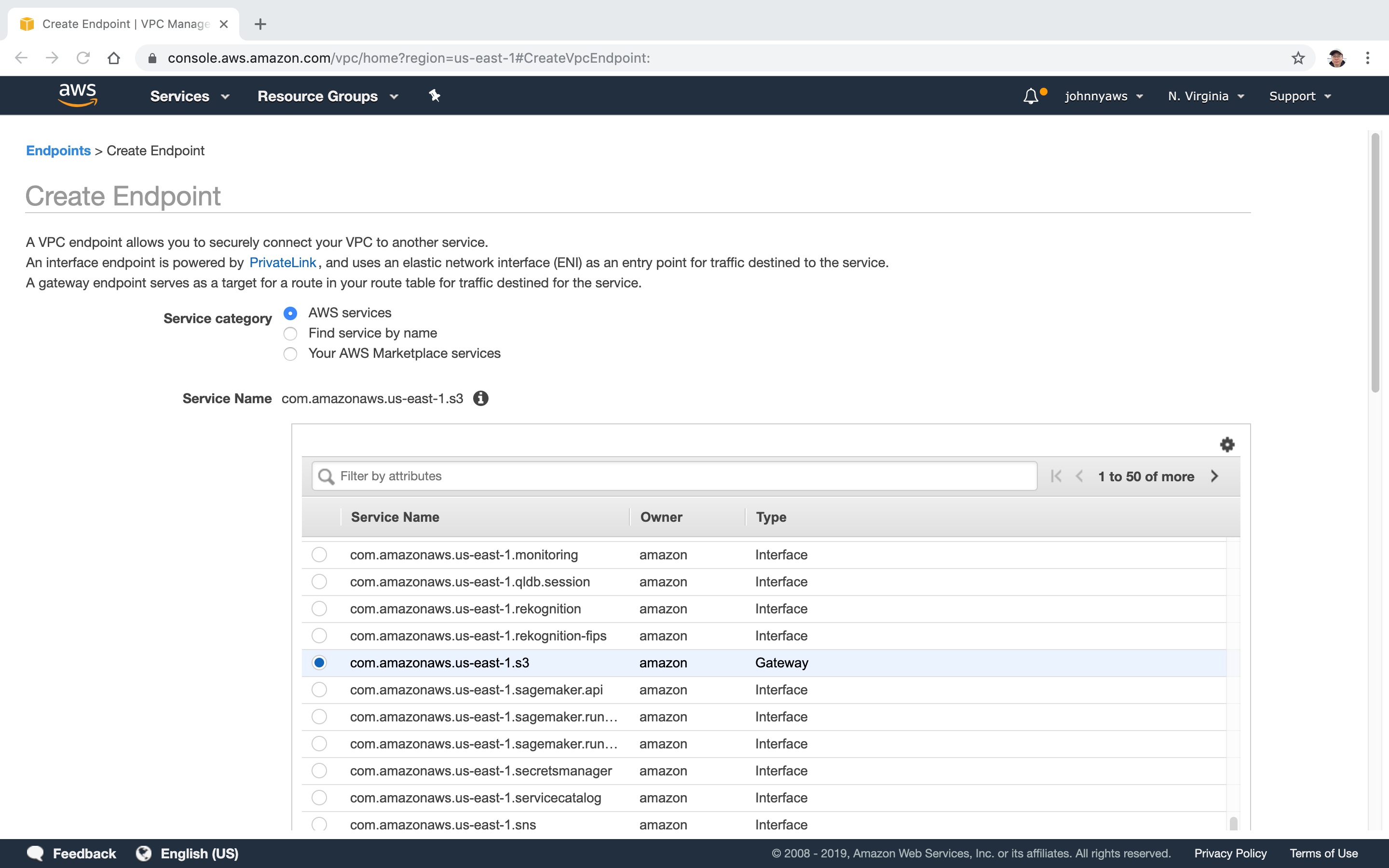Image resolution: width=1389 pixels, height=868 pixels.
Task: Select the secretsmanager service radio button
Action: tap(319, 771)
